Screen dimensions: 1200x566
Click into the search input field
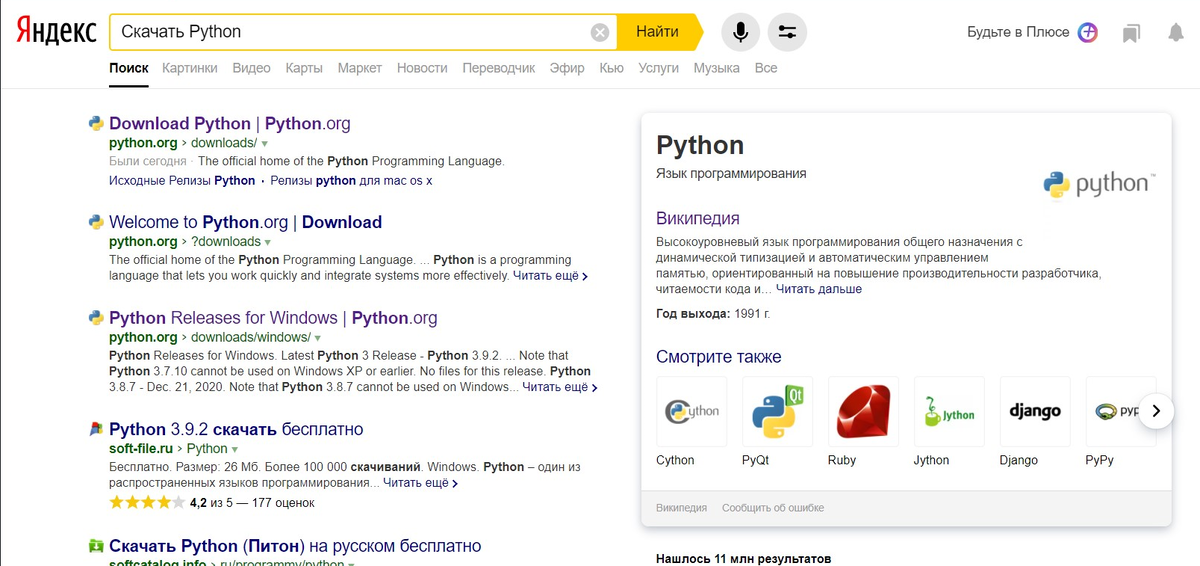click(350, 32)
